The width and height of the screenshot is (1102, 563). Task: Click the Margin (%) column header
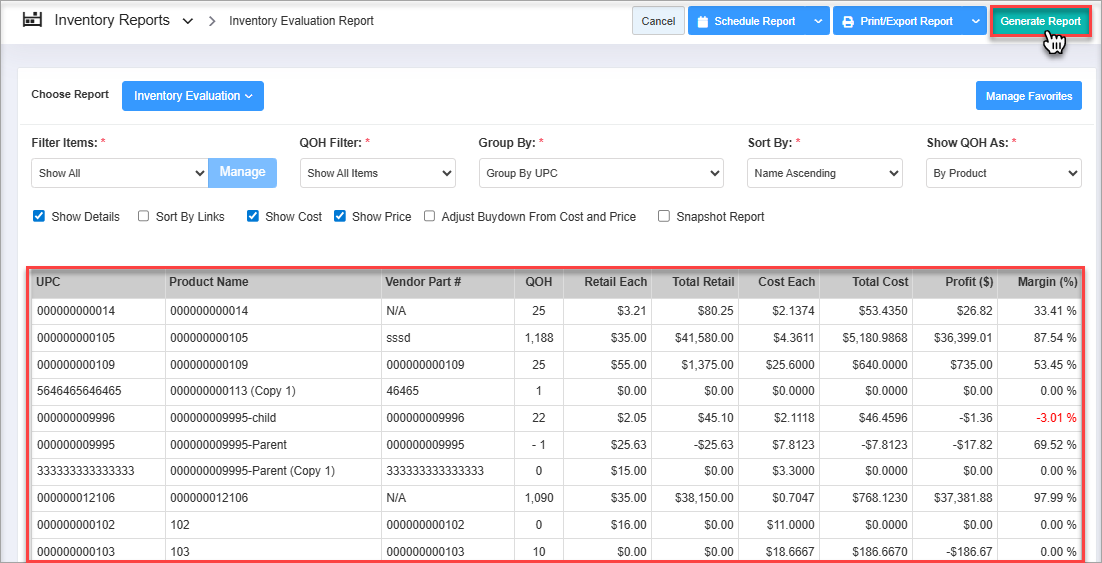[1039, 282]
